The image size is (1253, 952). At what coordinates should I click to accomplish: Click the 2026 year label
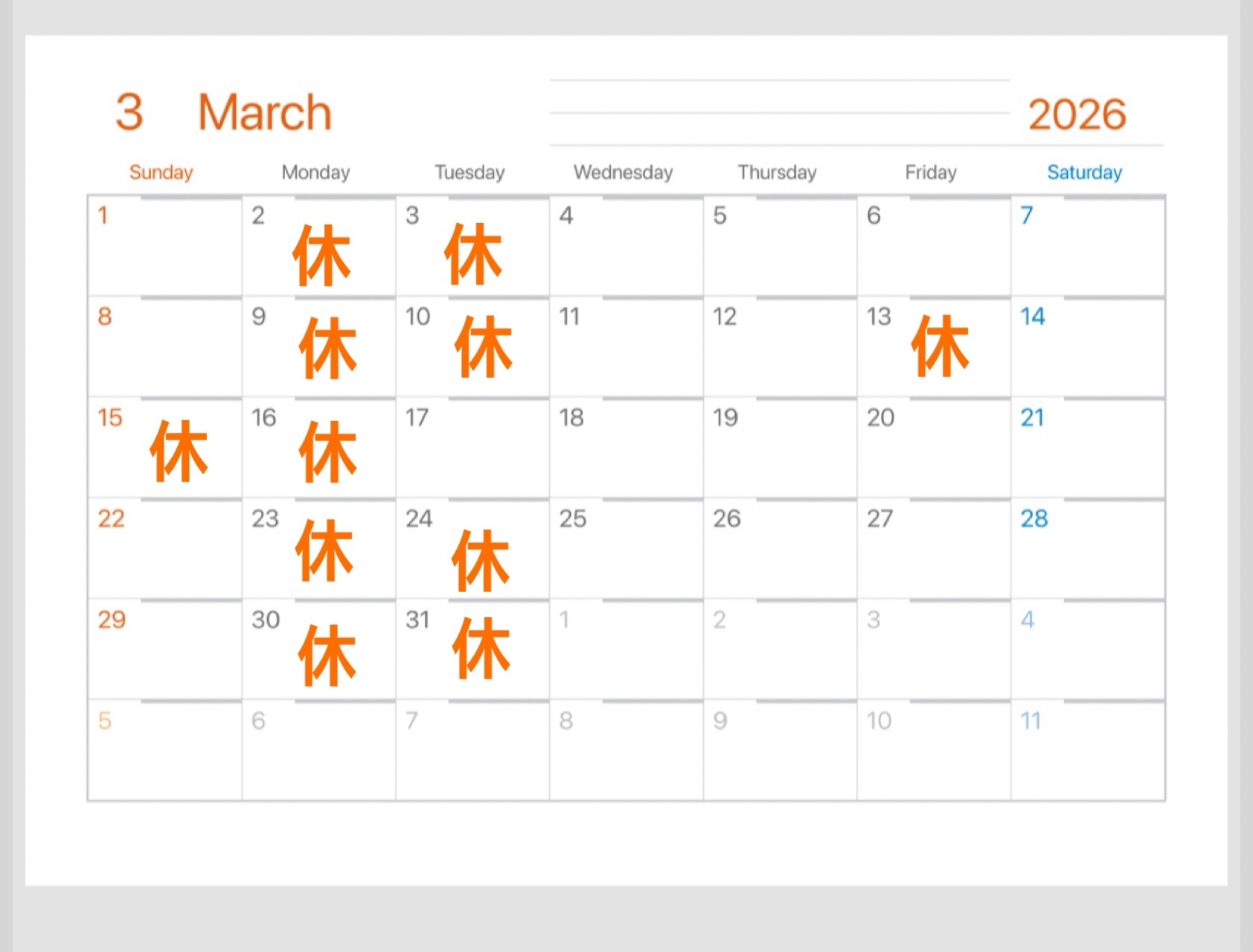tap(1077, 115)
